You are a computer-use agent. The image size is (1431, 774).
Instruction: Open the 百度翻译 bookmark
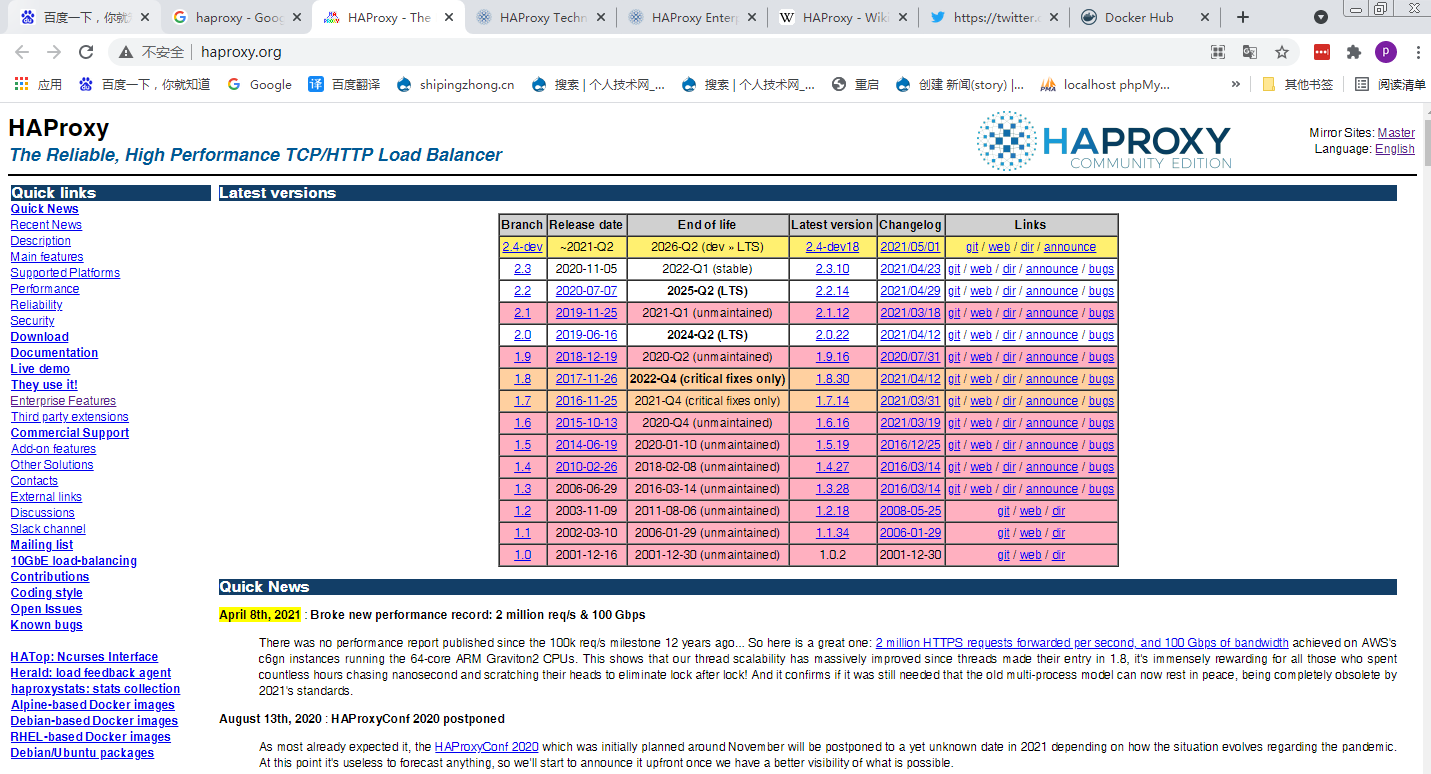tap(344, 84)
